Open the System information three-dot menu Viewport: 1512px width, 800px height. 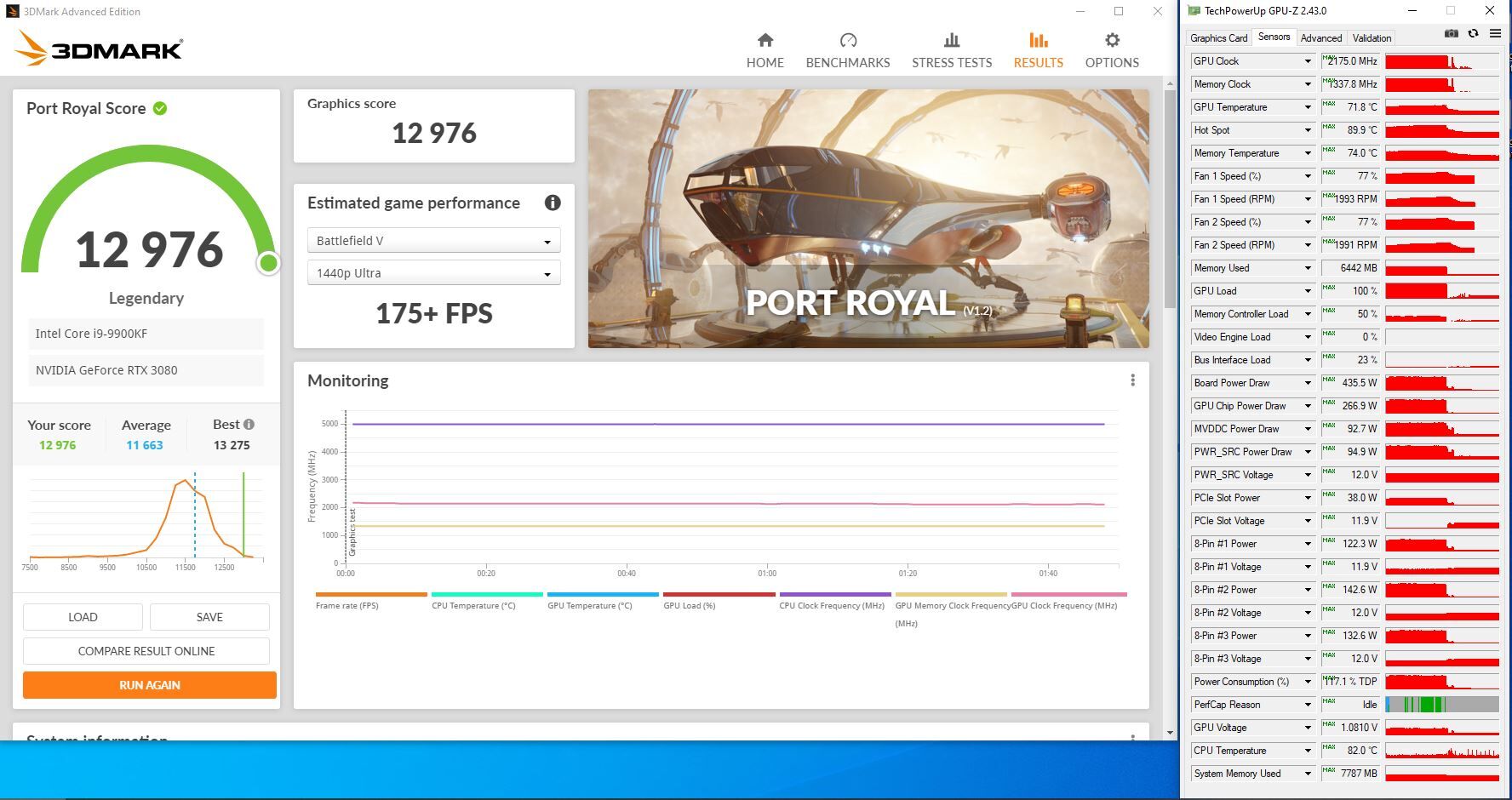1132,739
